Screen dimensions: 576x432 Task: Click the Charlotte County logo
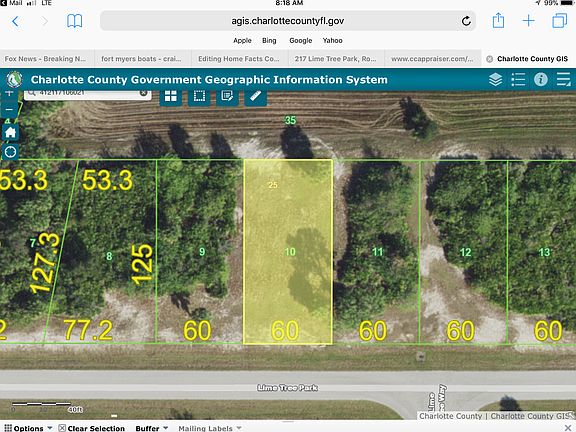[14, 79]
